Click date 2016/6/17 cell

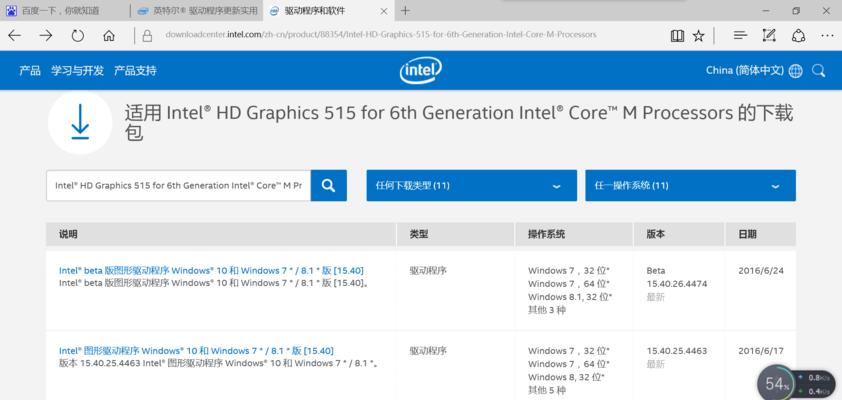tap(761, 351)
